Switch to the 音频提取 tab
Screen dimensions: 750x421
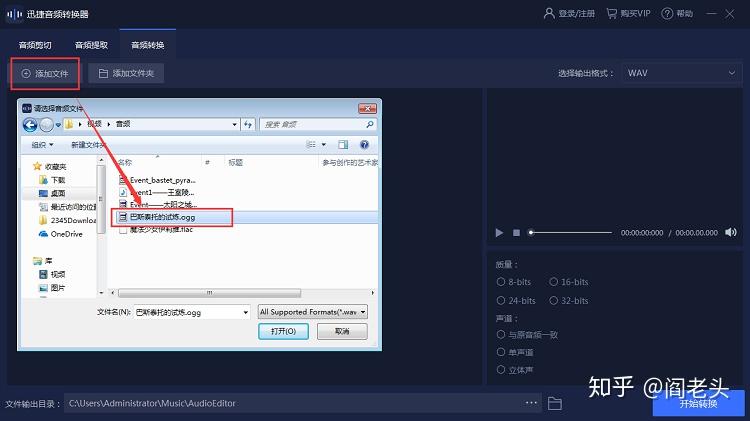(91, 45)
